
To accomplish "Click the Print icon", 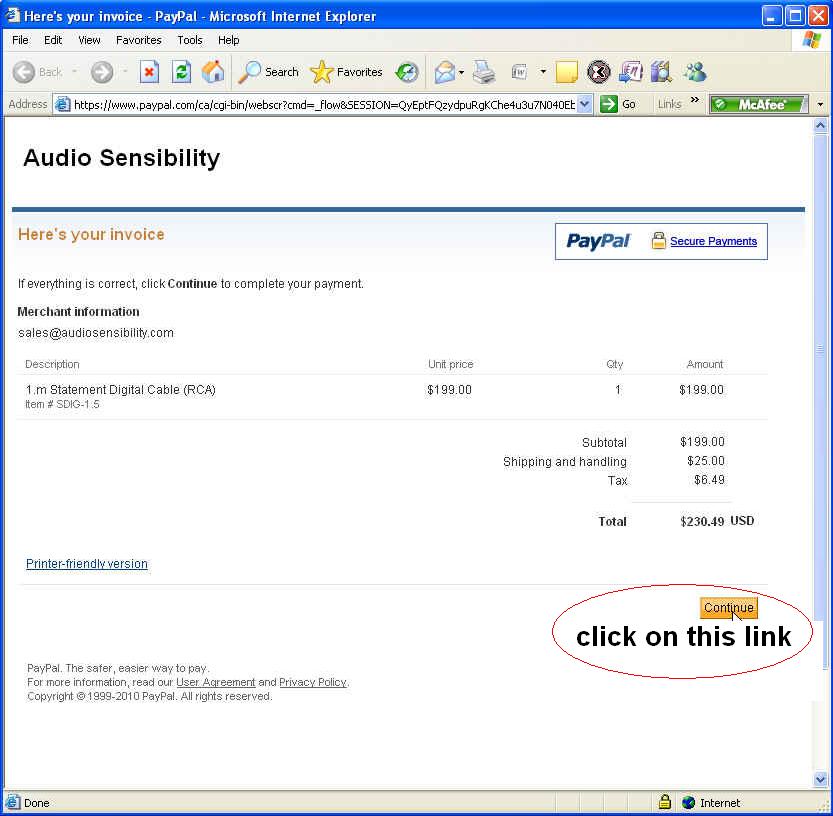I will point(484,72).
